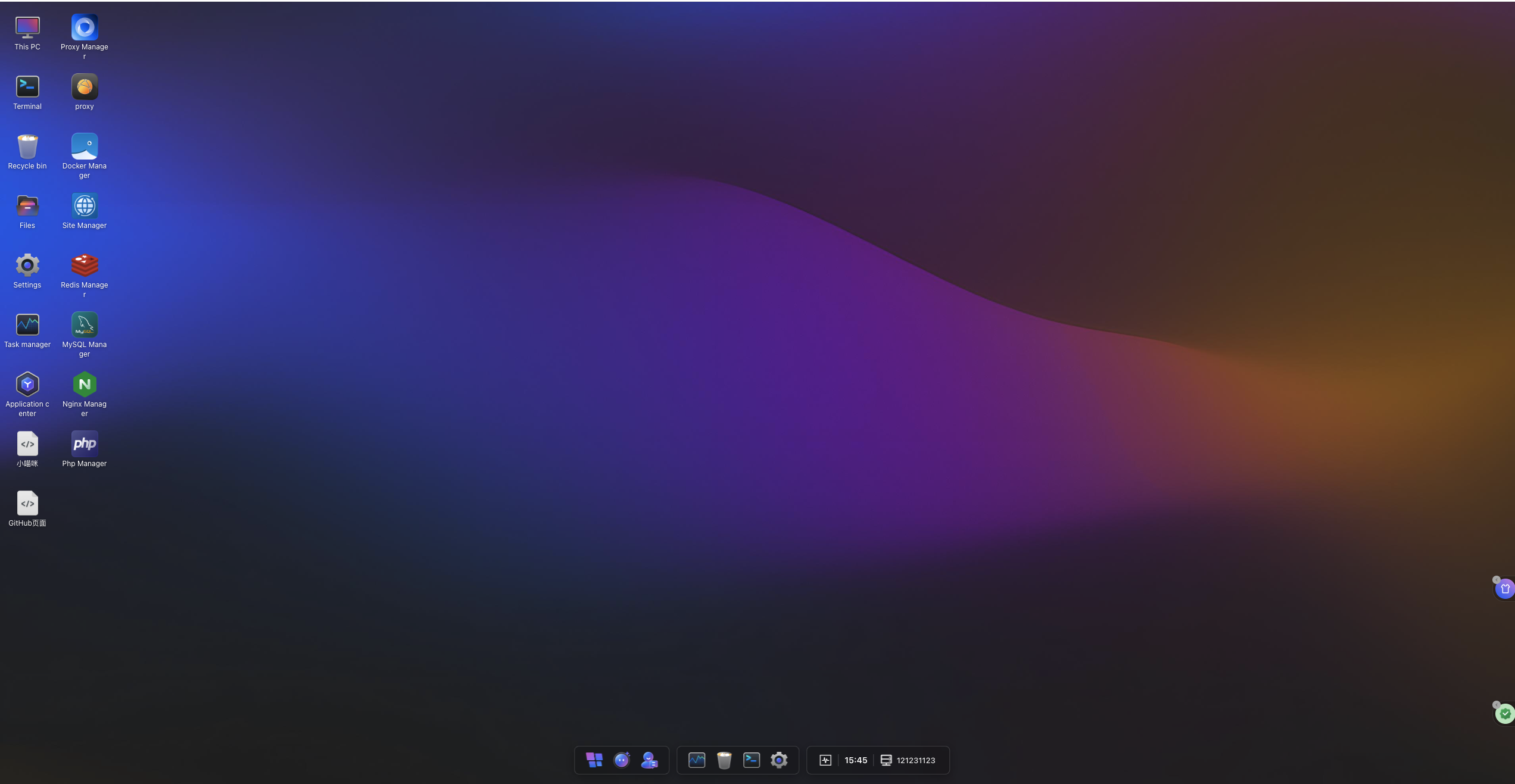The width and height of the screenshot is (1515, 784).
Task: Open the AI assistant in the taskbar
Action: [x=621, y=760]
